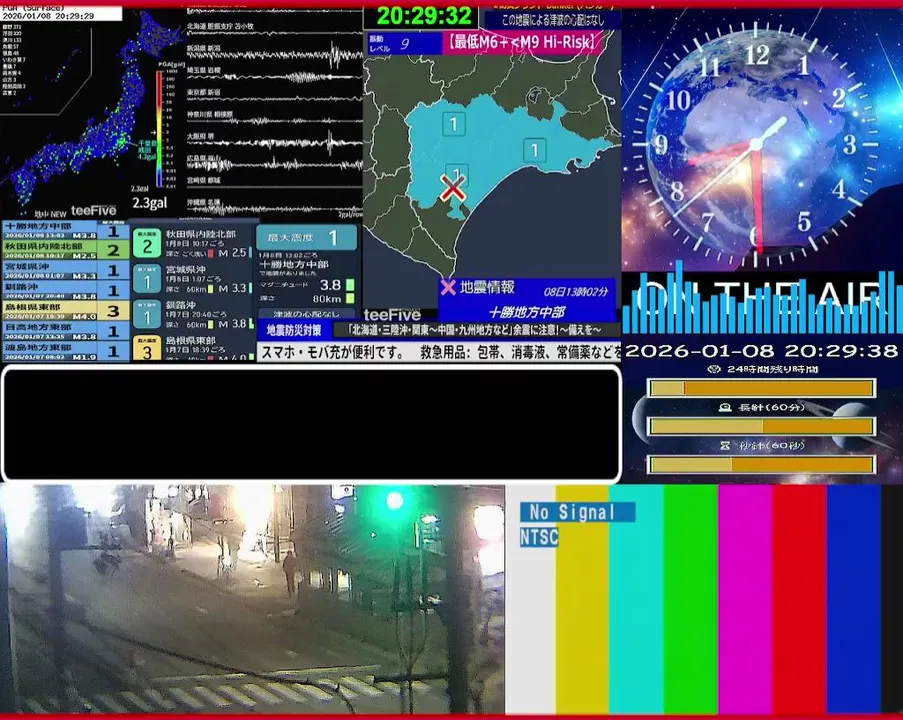Click the 2026-01-08 20:29:38 timestamp
The image size is (903, 720).
[x=761, y=351]
